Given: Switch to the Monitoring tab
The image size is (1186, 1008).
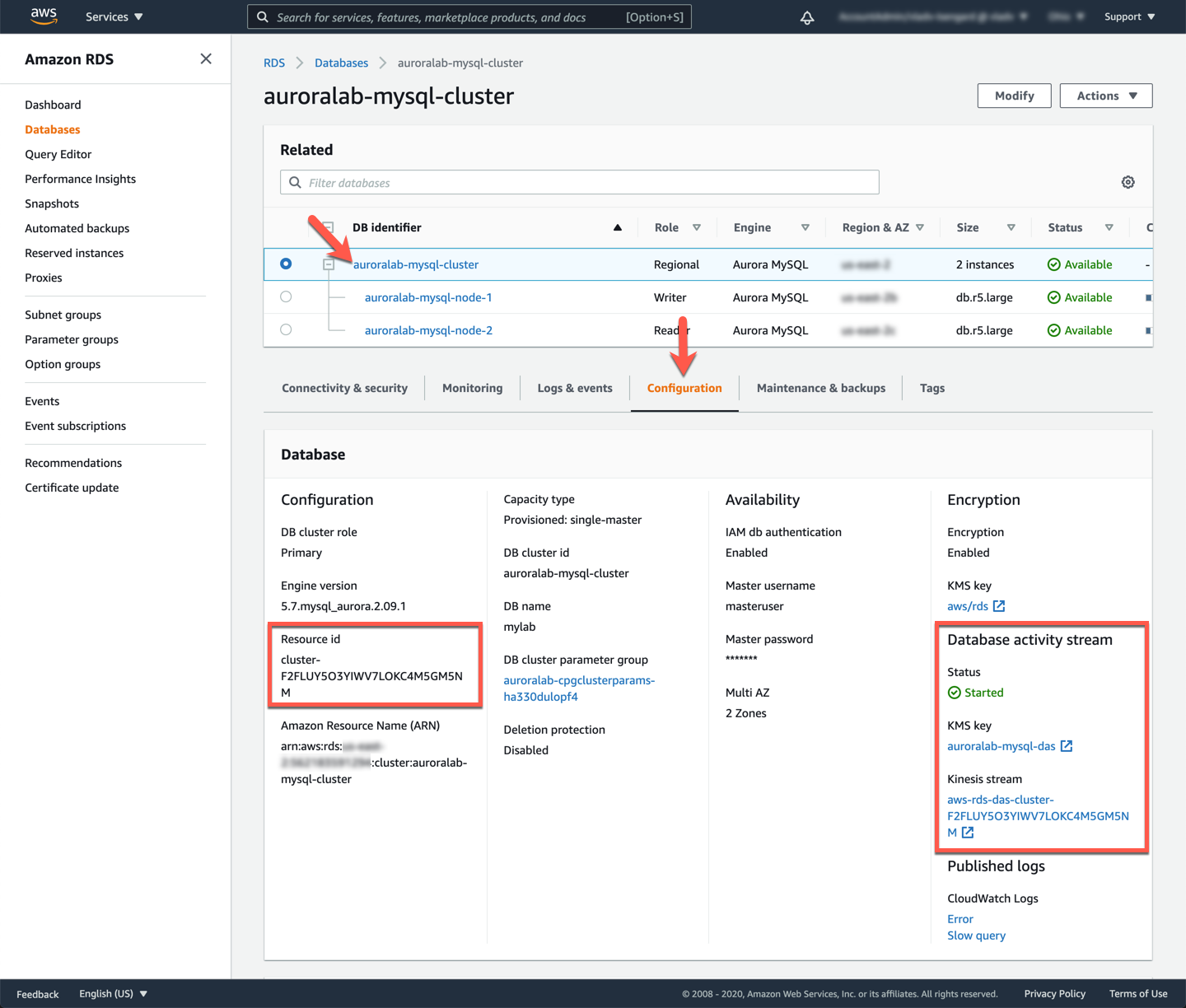Looking at the screenshot, I should point(472,388).
